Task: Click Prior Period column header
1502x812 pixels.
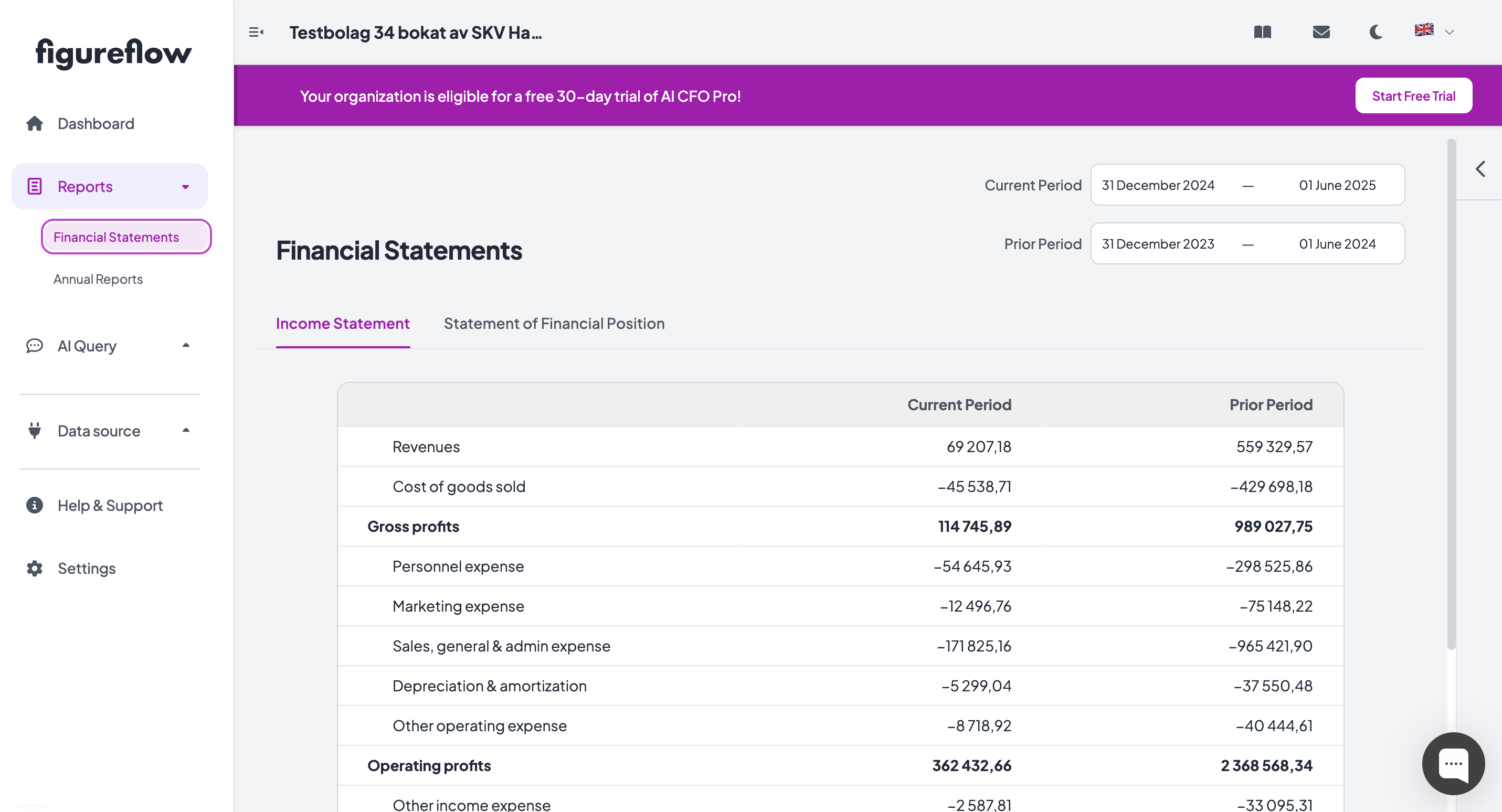Action: pos(1271,404)
